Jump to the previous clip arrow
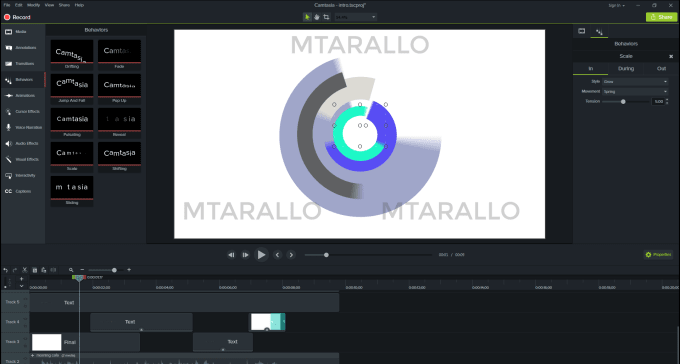The image size is (680, 364). [278, 255]
